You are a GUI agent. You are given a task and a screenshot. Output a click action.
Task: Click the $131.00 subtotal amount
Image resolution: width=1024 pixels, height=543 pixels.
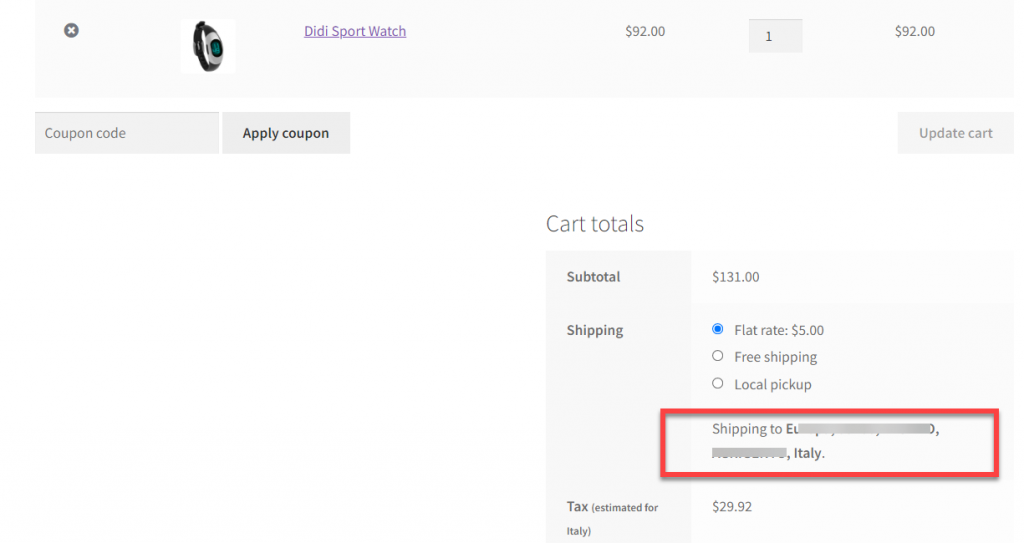click(x=735, y=276)
